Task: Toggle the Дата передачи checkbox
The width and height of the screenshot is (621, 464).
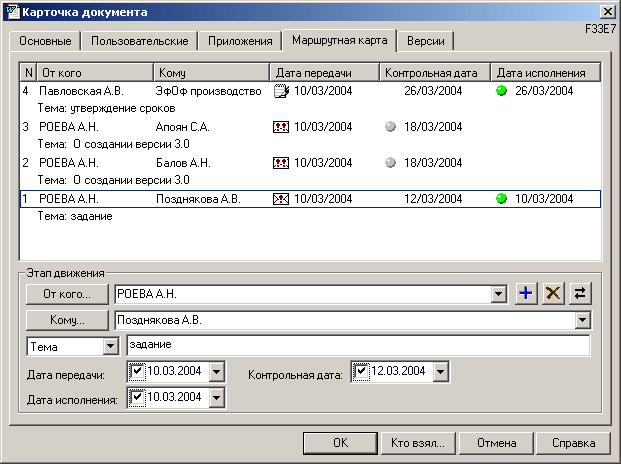Action: 137,372
